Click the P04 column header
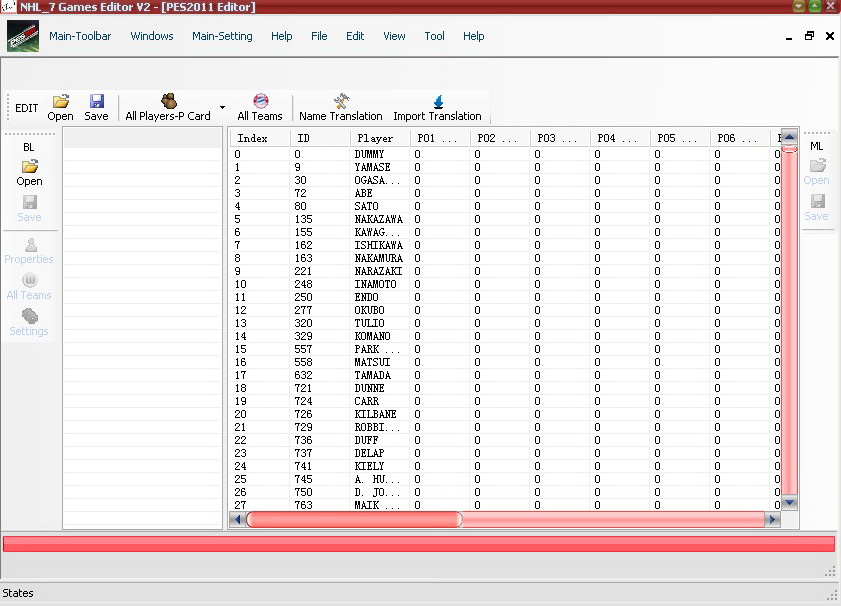 coord(621,138)
